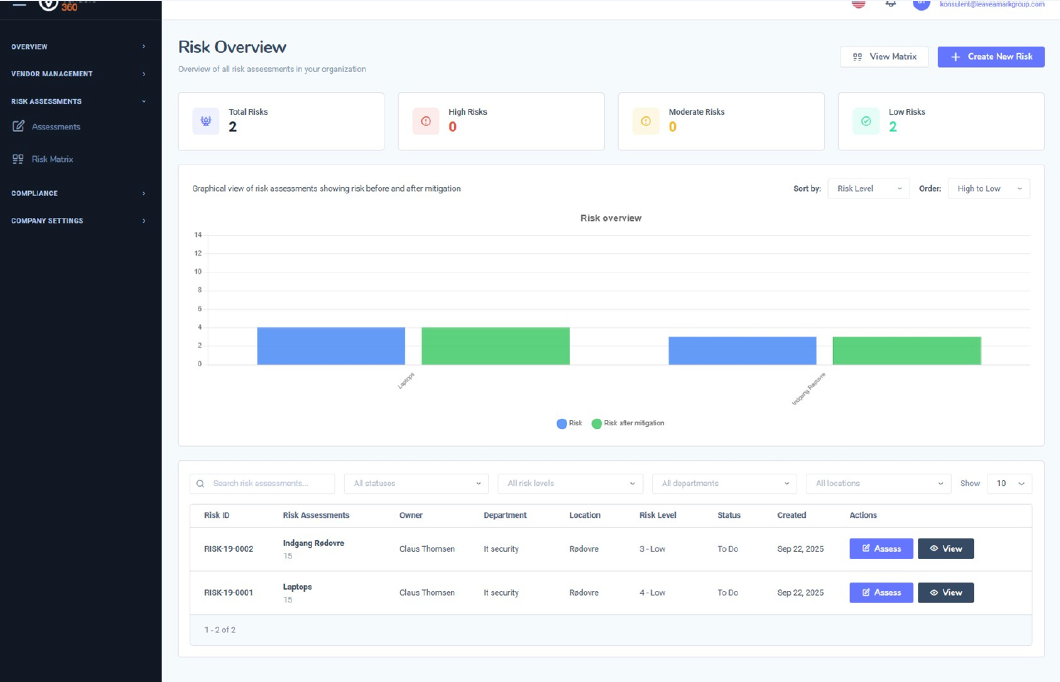Image resolution: width=1060 pixels, height=682 pixels.
Task: Click the language flag icon in the header
Action: tap(858, 5)
